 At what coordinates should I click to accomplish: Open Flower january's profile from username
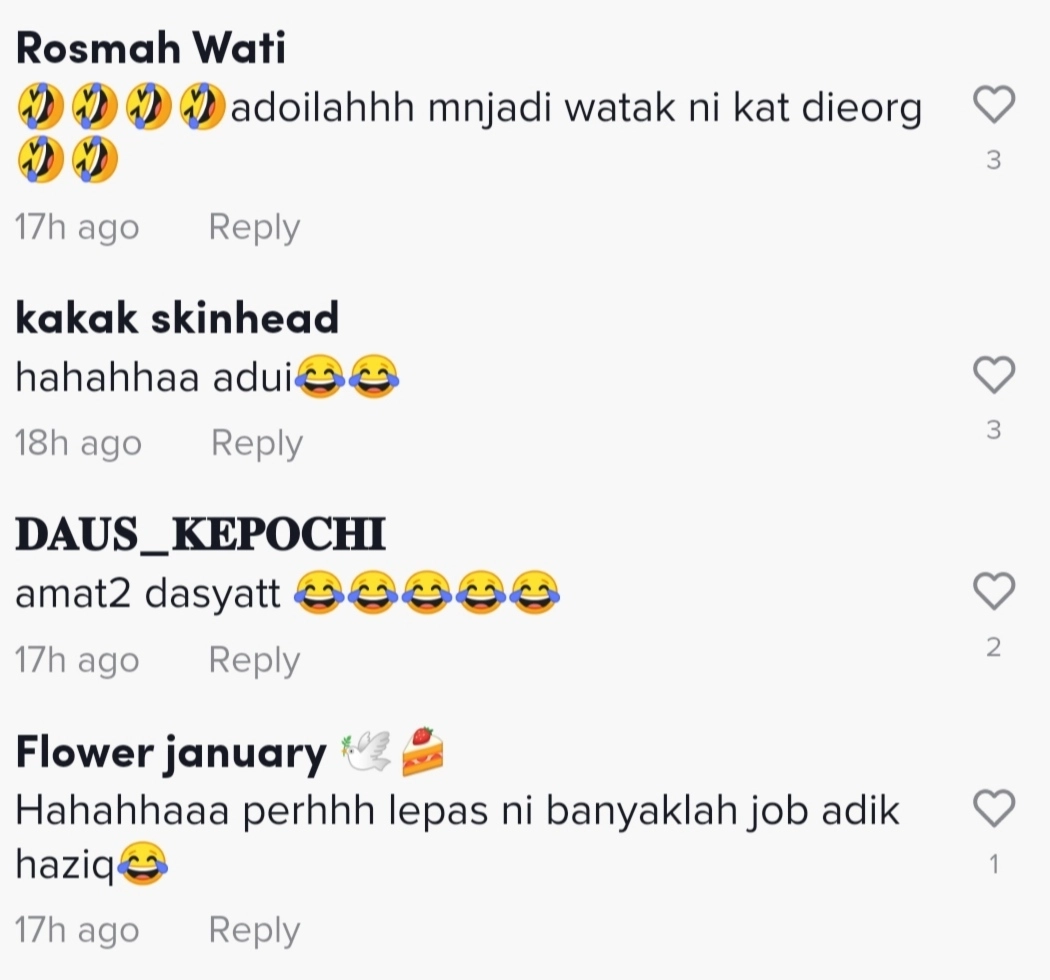171,753
